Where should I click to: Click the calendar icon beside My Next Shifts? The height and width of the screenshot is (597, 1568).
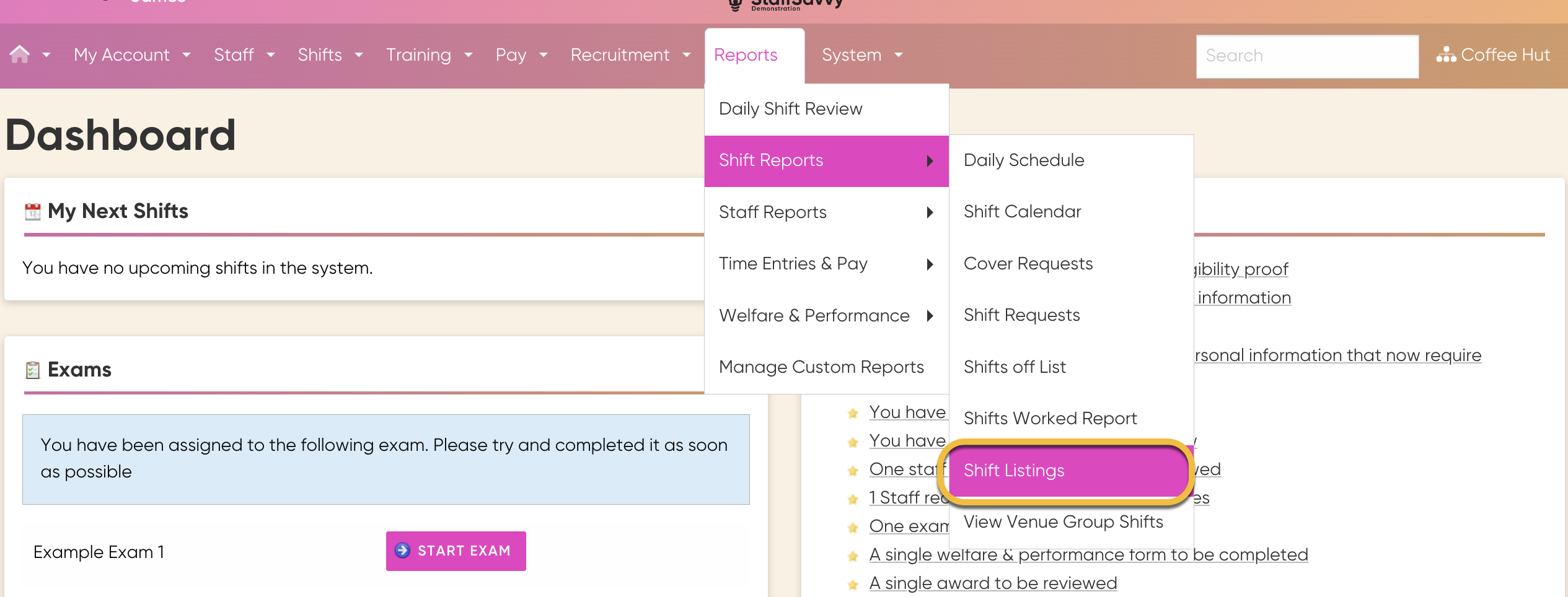point(33,212)
